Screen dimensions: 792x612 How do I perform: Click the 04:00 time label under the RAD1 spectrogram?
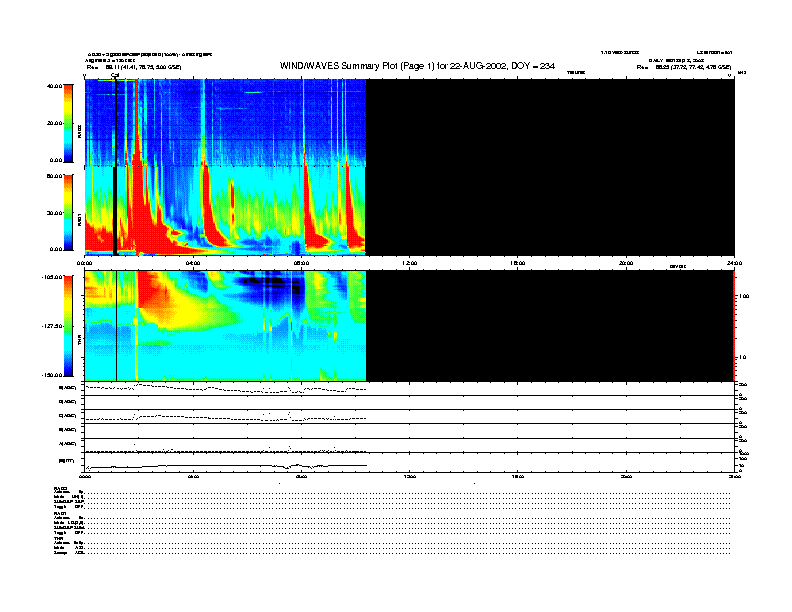[x=193, y=263]
